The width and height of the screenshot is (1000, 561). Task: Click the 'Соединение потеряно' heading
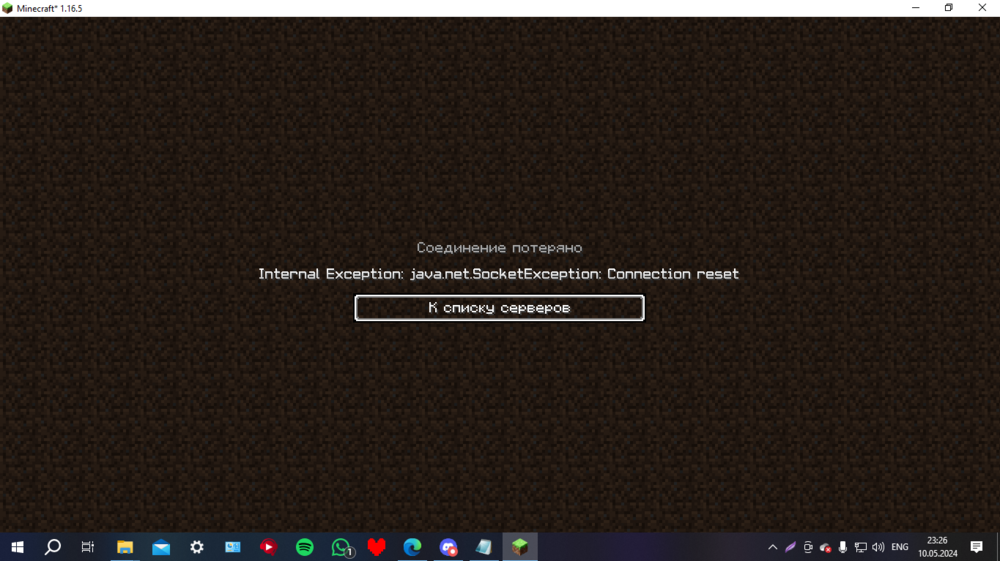coord(499,248)
